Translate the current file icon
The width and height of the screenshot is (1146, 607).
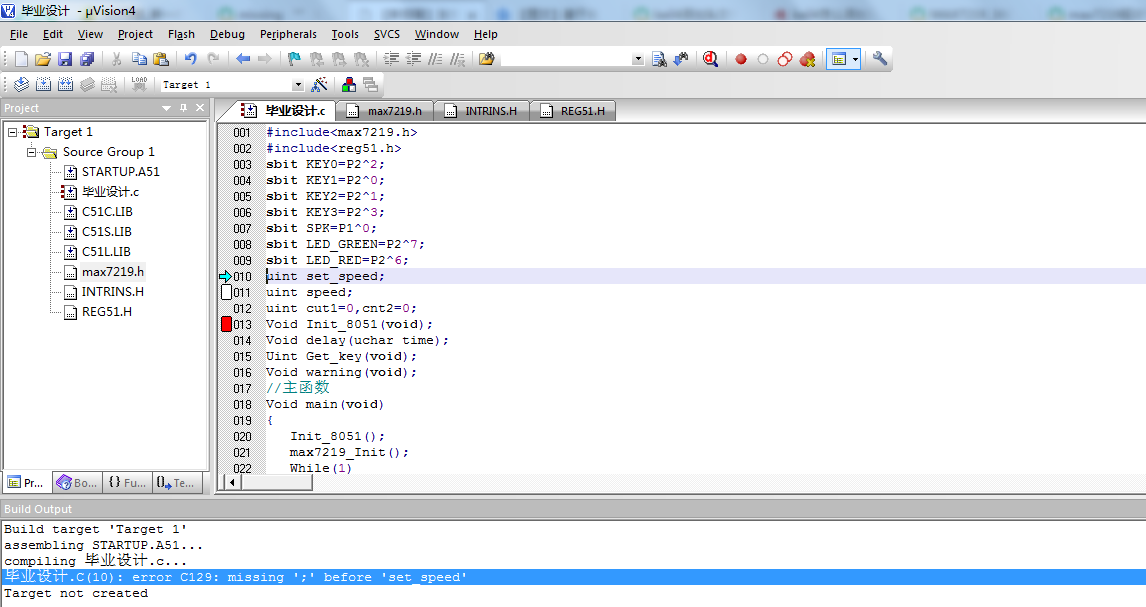(21, 85)
